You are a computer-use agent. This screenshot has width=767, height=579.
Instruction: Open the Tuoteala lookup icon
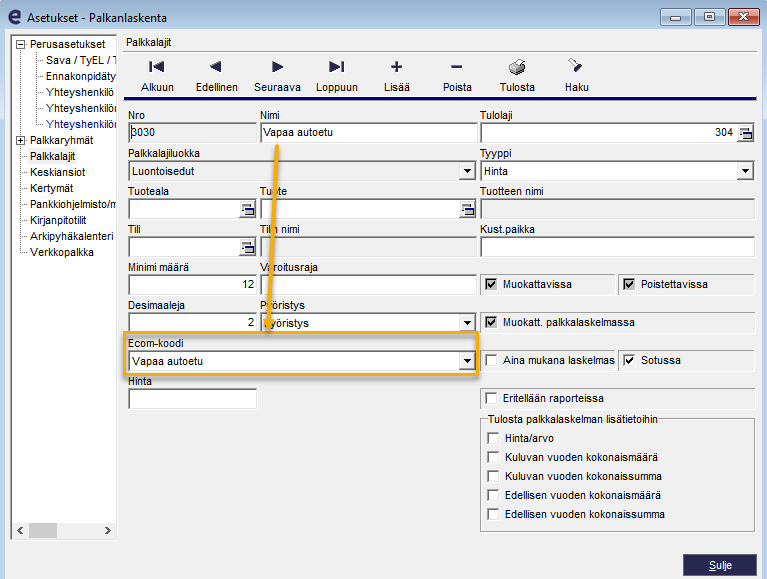click(248, 209)
